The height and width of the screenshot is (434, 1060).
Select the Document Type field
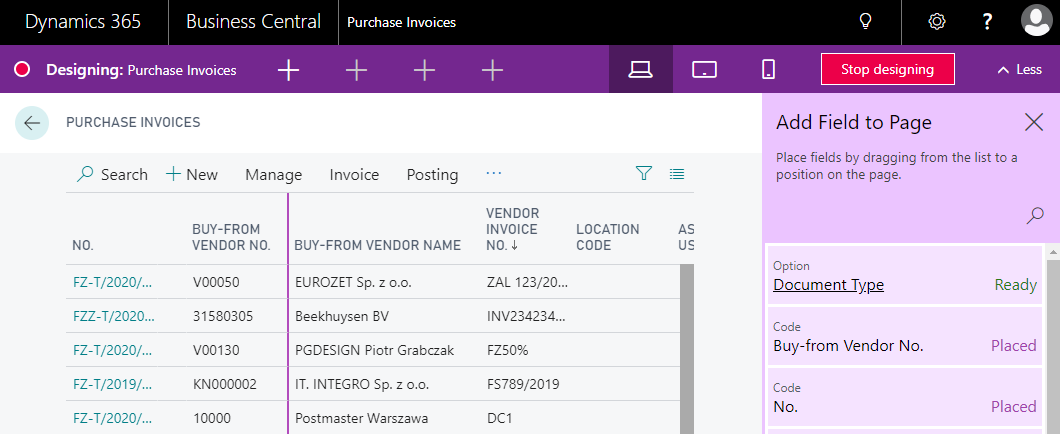(905, 276)
